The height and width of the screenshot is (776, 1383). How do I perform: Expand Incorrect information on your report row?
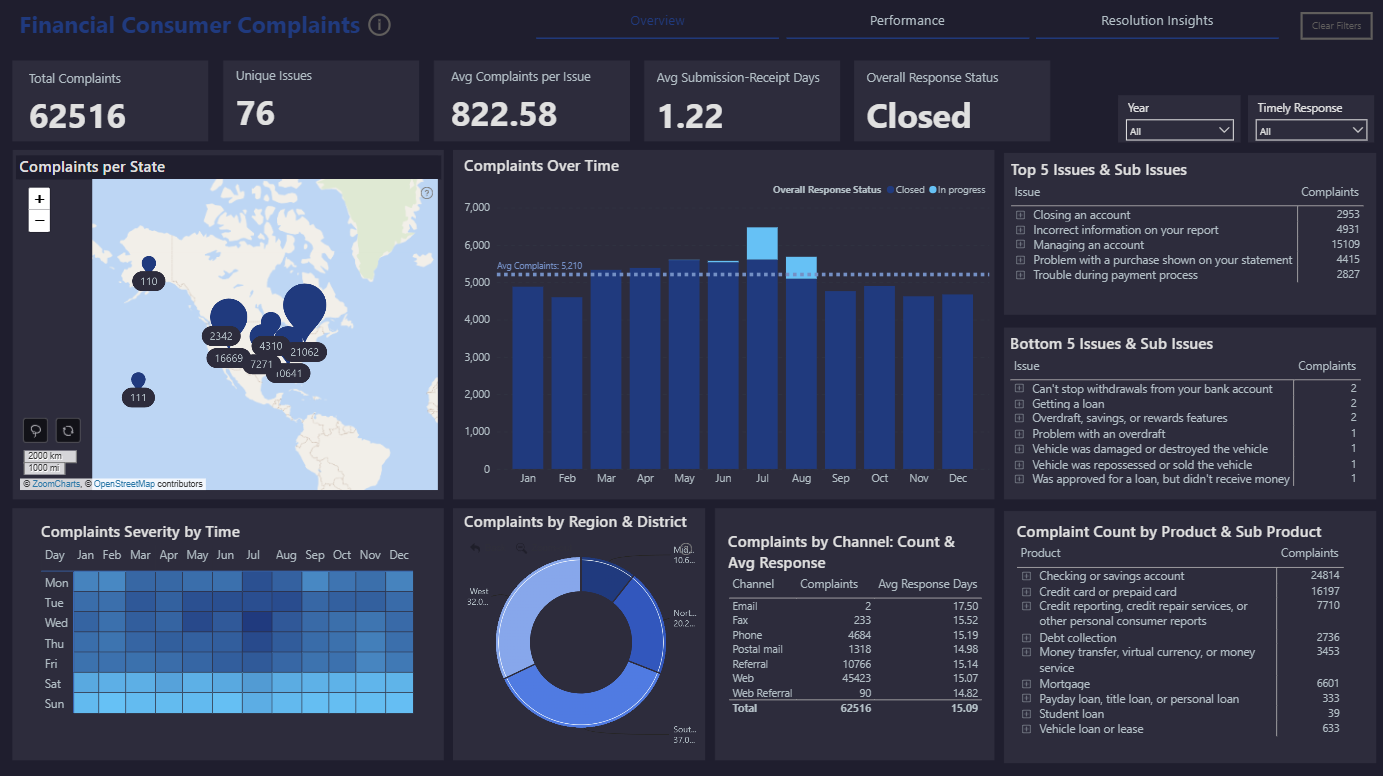point(1020,230)
